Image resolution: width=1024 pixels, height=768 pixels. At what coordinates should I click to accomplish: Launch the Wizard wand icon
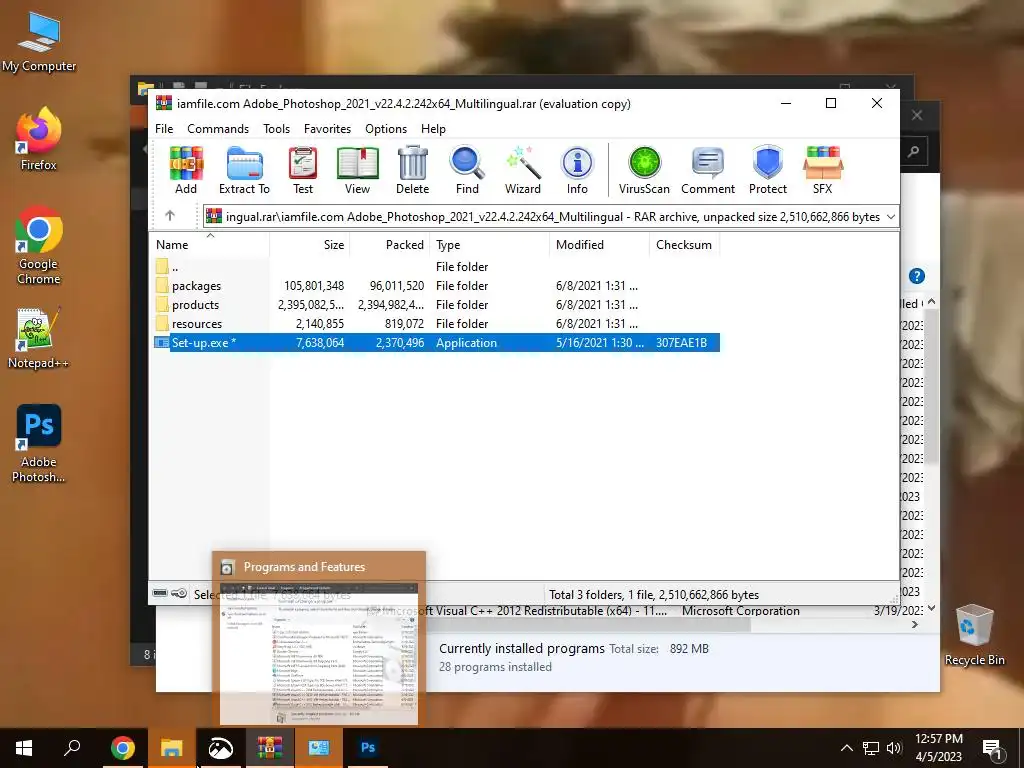coord(522,169)
